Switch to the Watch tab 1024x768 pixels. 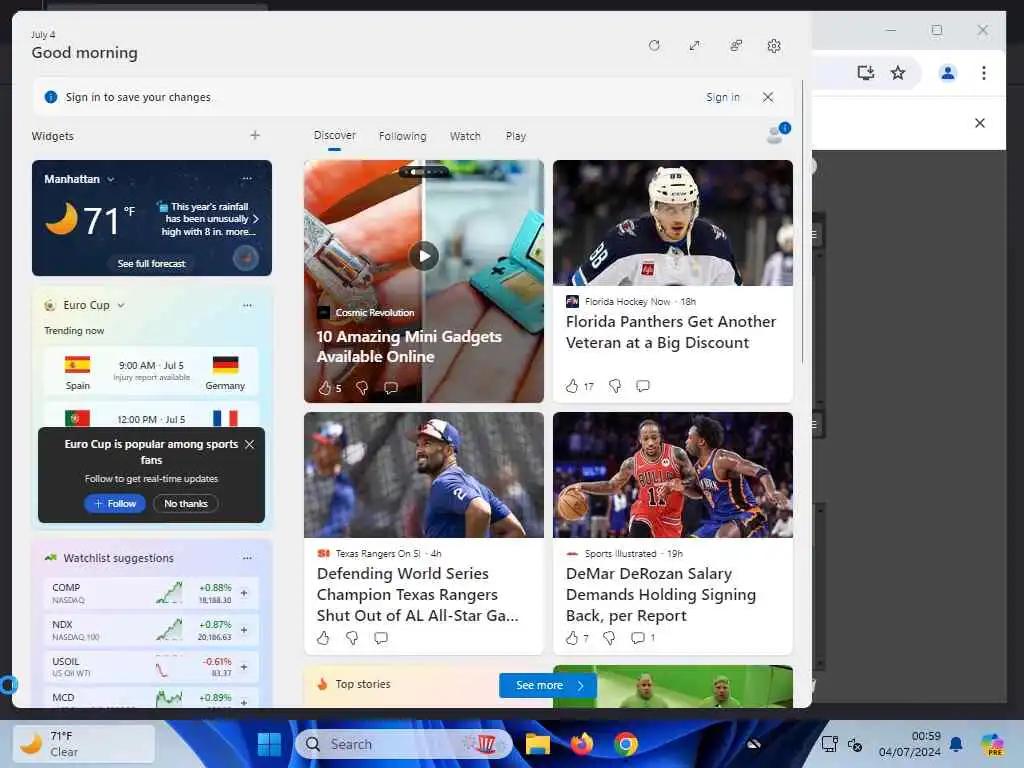pos(465,136)
